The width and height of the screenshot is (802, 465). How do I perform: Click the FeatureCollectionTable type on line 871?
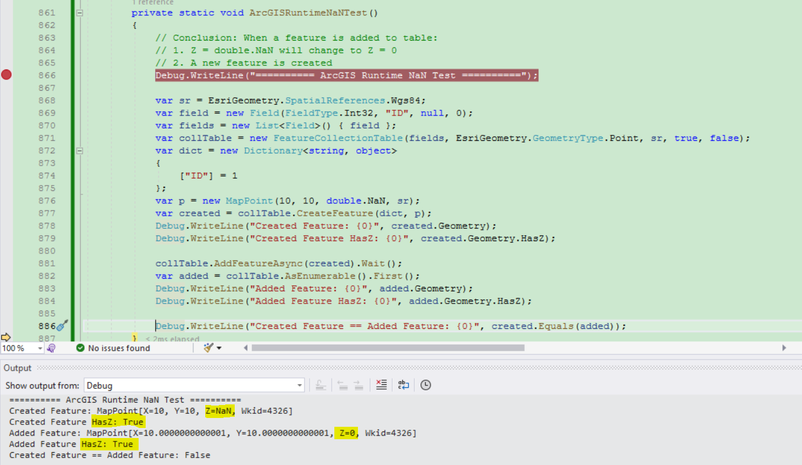[338, 138]
